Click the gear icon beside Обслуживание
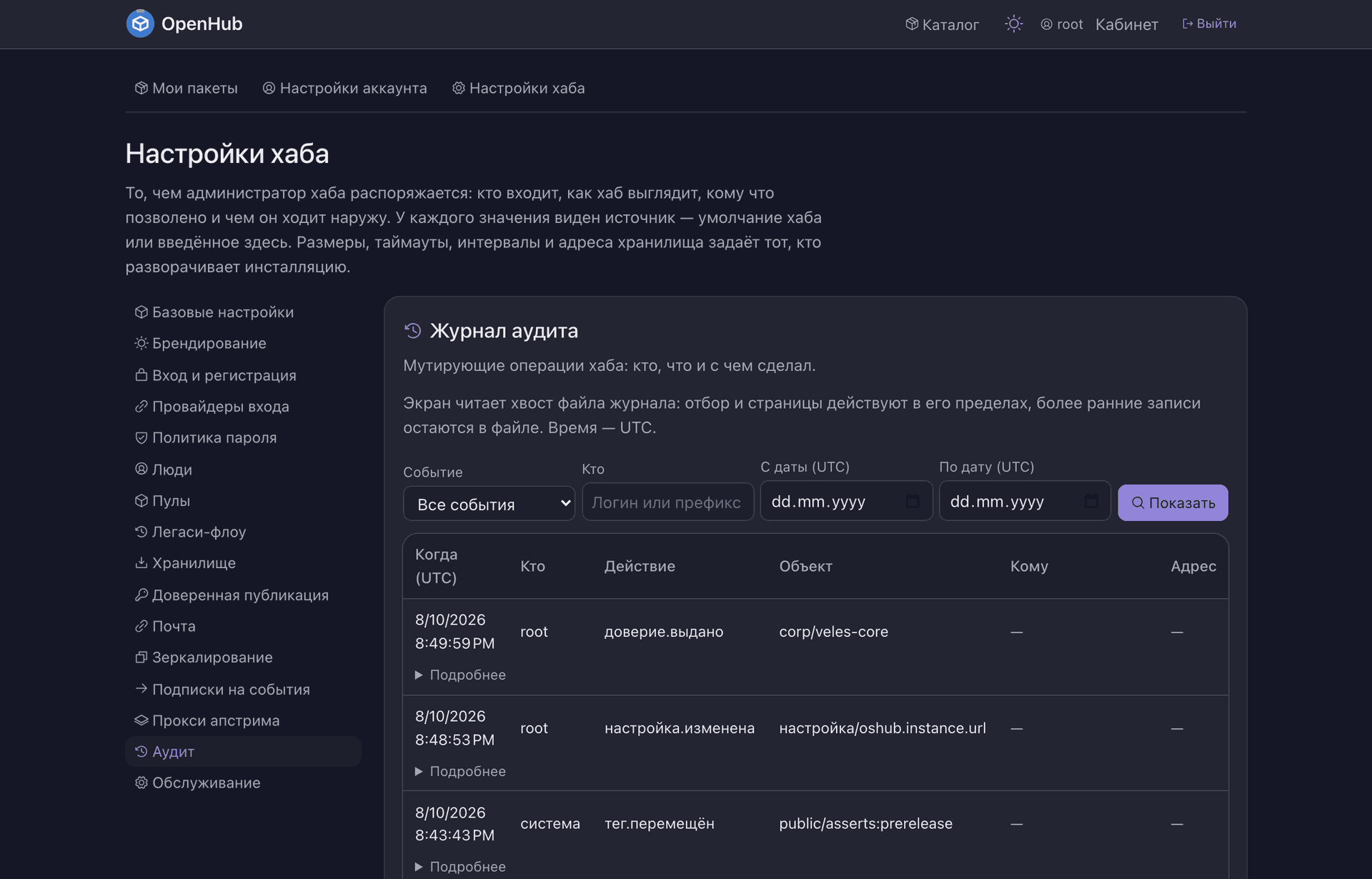Screen dimensions: 1372x879 (x=141, y=783)
